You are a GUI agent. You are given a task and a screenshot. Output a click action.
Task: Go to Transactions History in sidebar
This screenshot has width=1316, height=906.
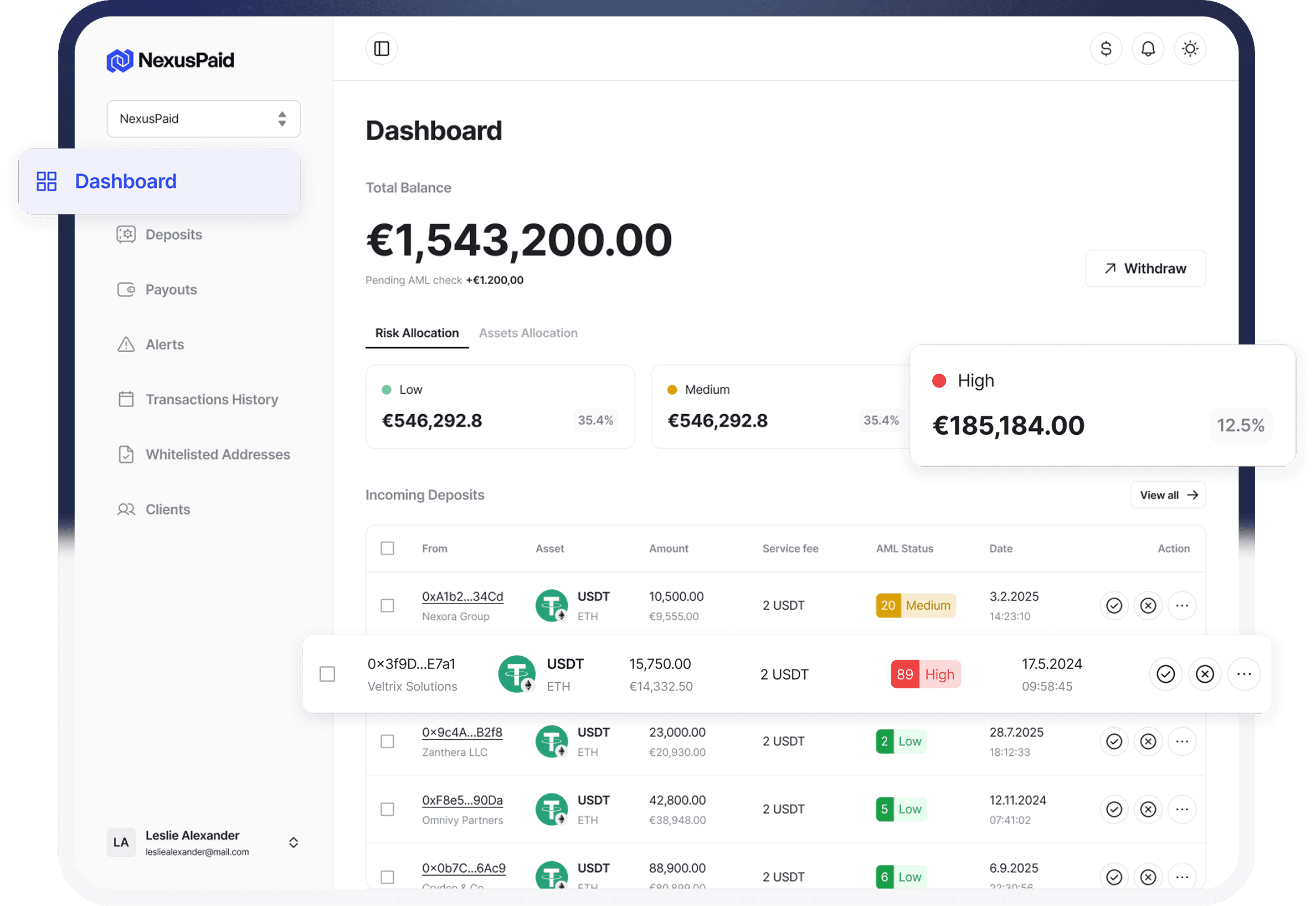click(x=211, y=400)
